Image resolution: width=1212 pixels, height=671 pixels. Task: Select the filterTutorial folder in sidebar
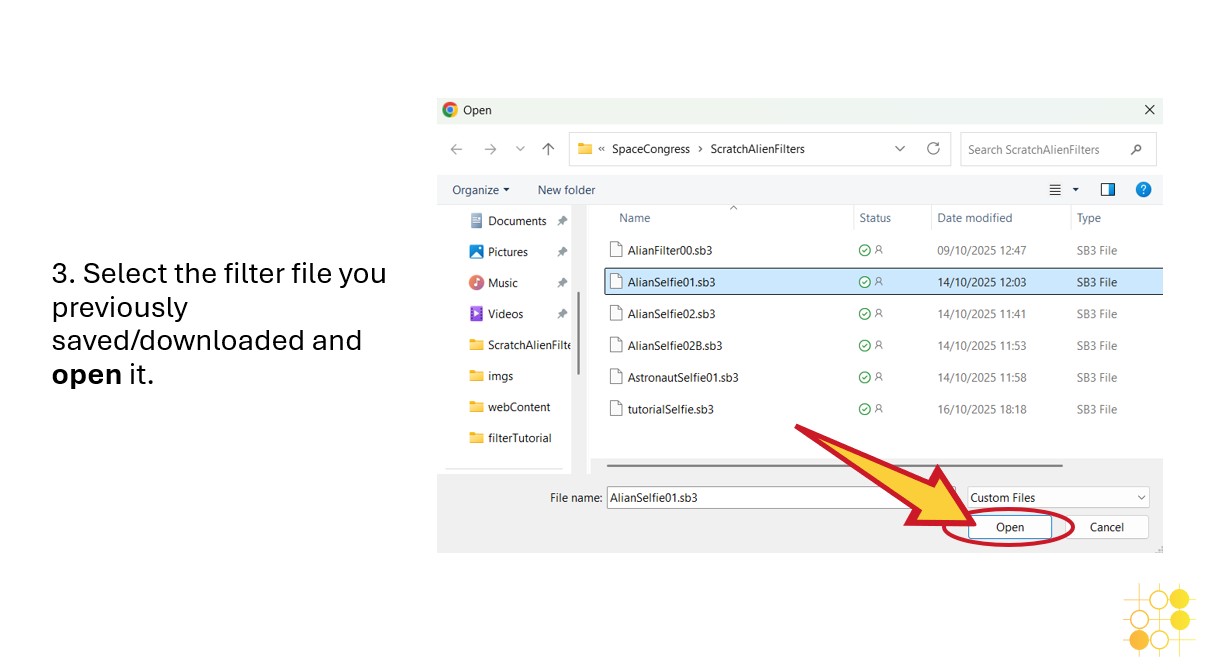519,438
